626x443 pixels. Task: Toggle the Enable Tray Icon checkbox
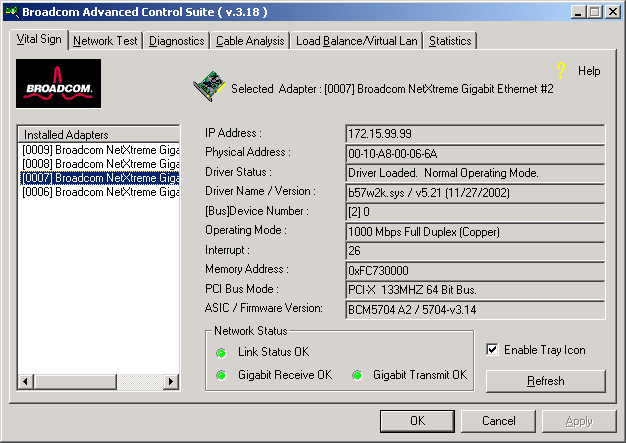pos(492,350)
